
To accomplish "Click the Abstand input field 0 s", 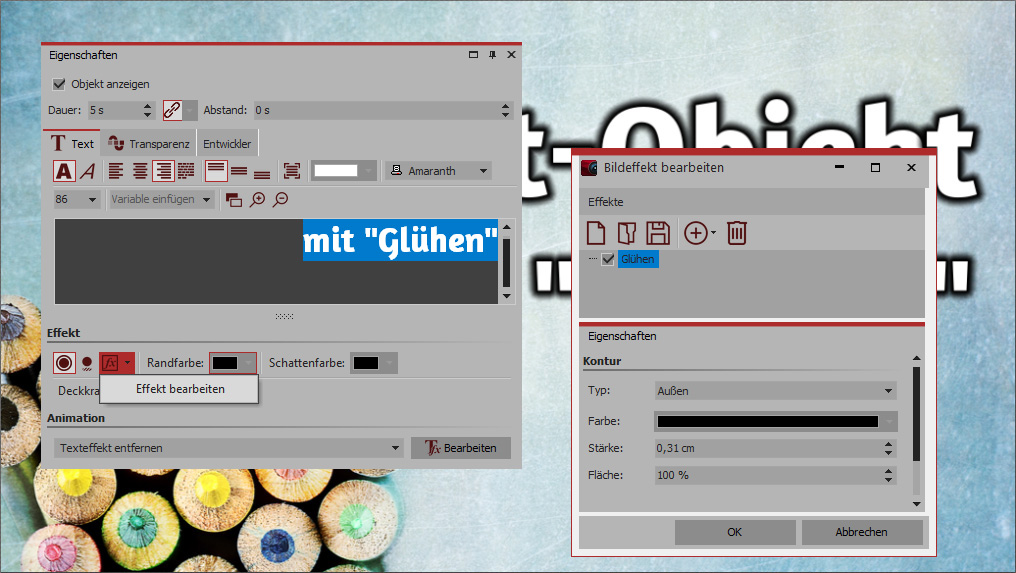I will point(376,110).
